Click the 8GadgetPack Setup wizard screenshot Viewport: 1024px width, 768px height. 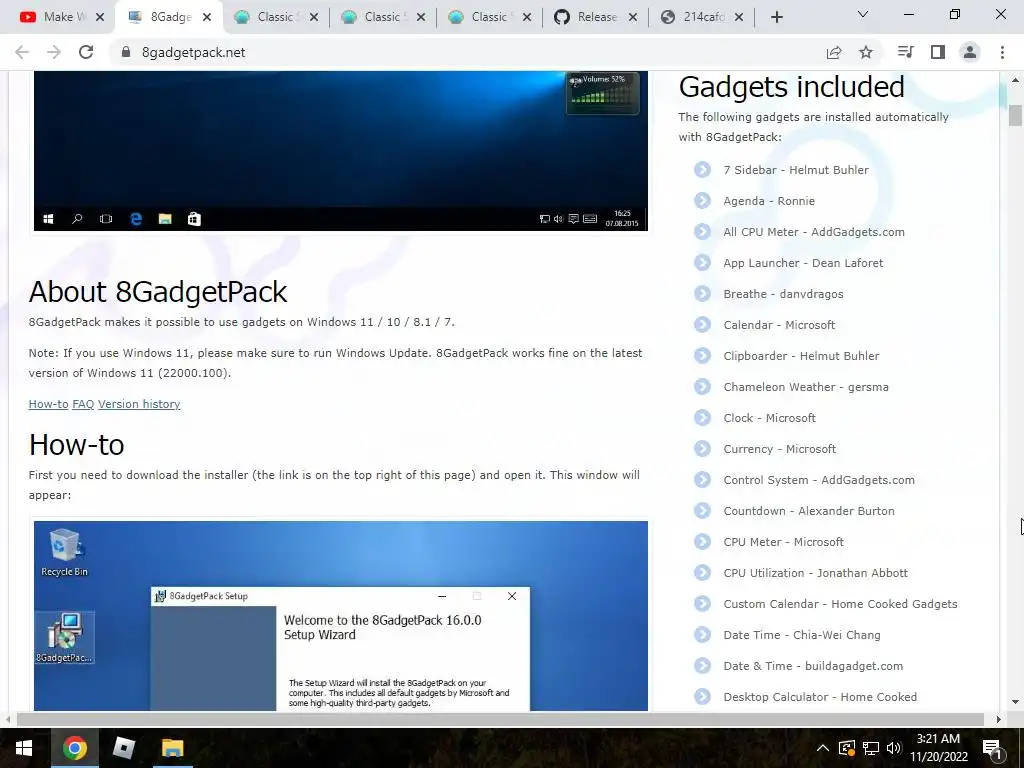pyautogui.click(x=341, y=616)
